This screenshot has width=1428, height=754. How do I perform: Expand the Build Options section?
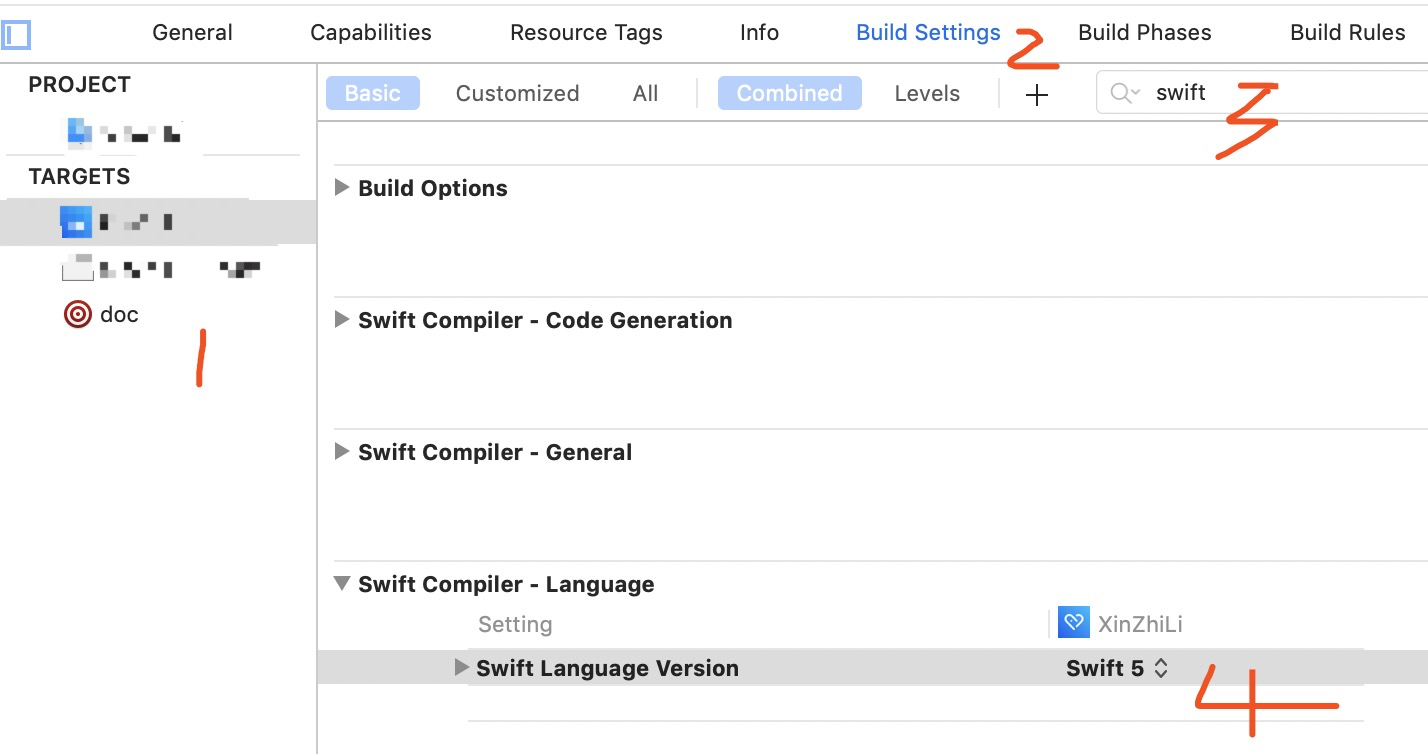pos(342,187)
